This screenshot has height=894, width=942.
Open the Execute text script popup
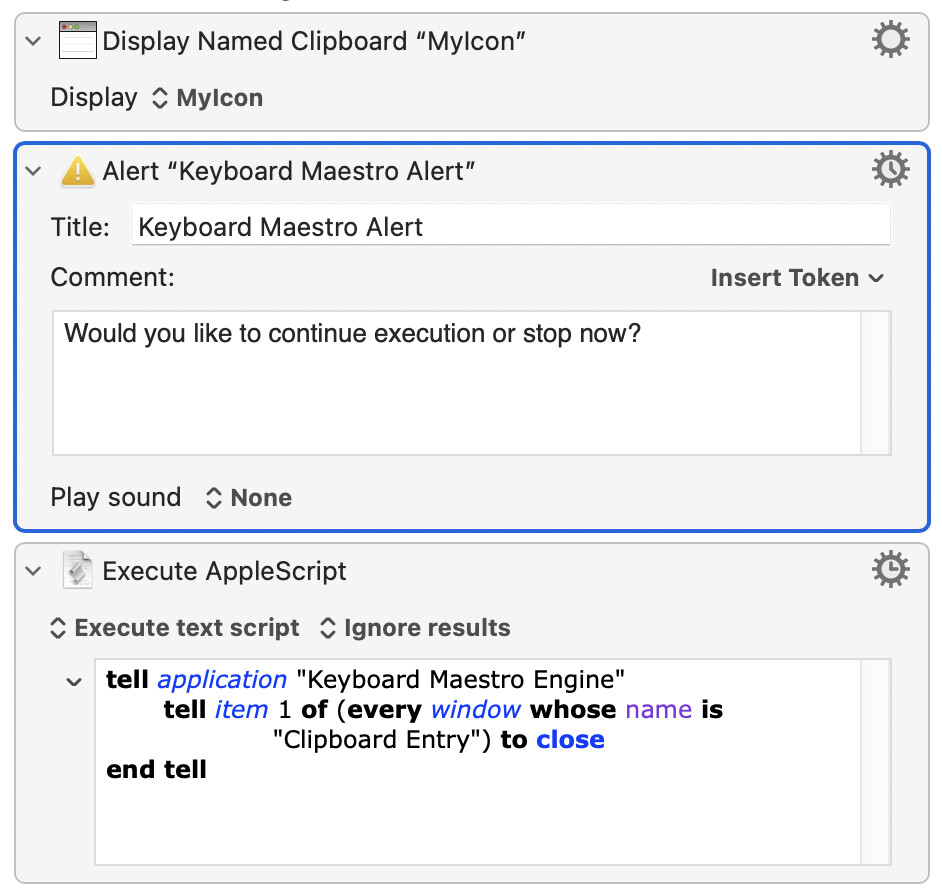click(175, 628)
